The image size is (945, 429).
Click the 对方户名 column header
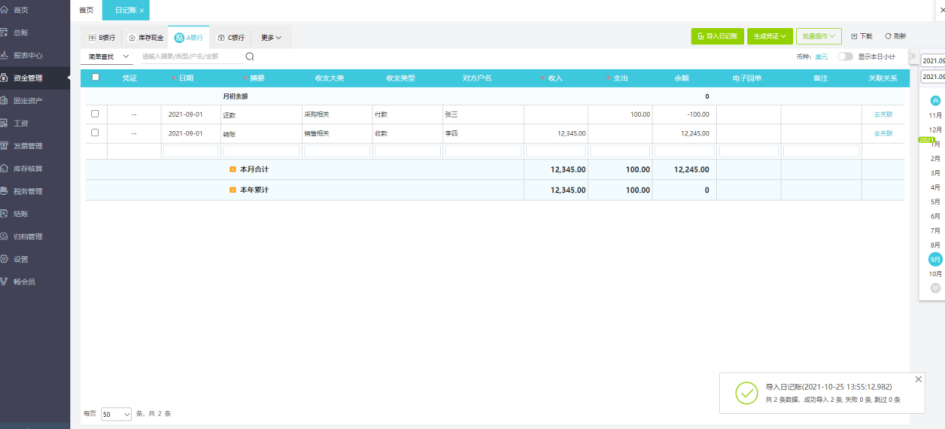[477, 78]
